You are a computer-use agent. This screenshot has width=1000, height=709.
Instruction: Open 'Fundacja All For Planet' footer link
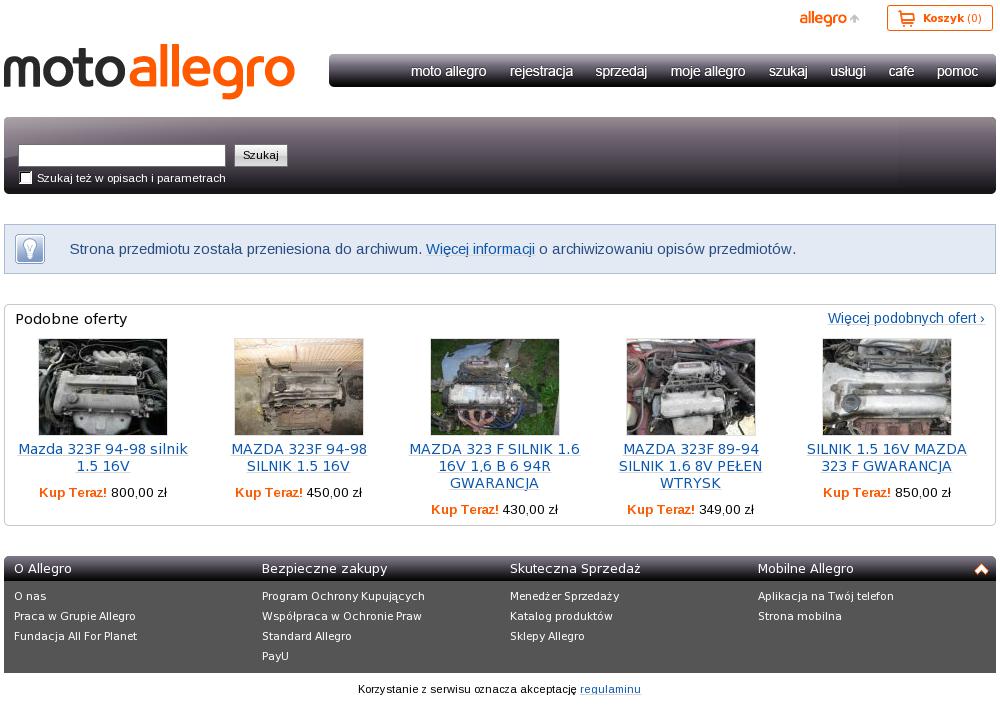(x=75, y=636)
